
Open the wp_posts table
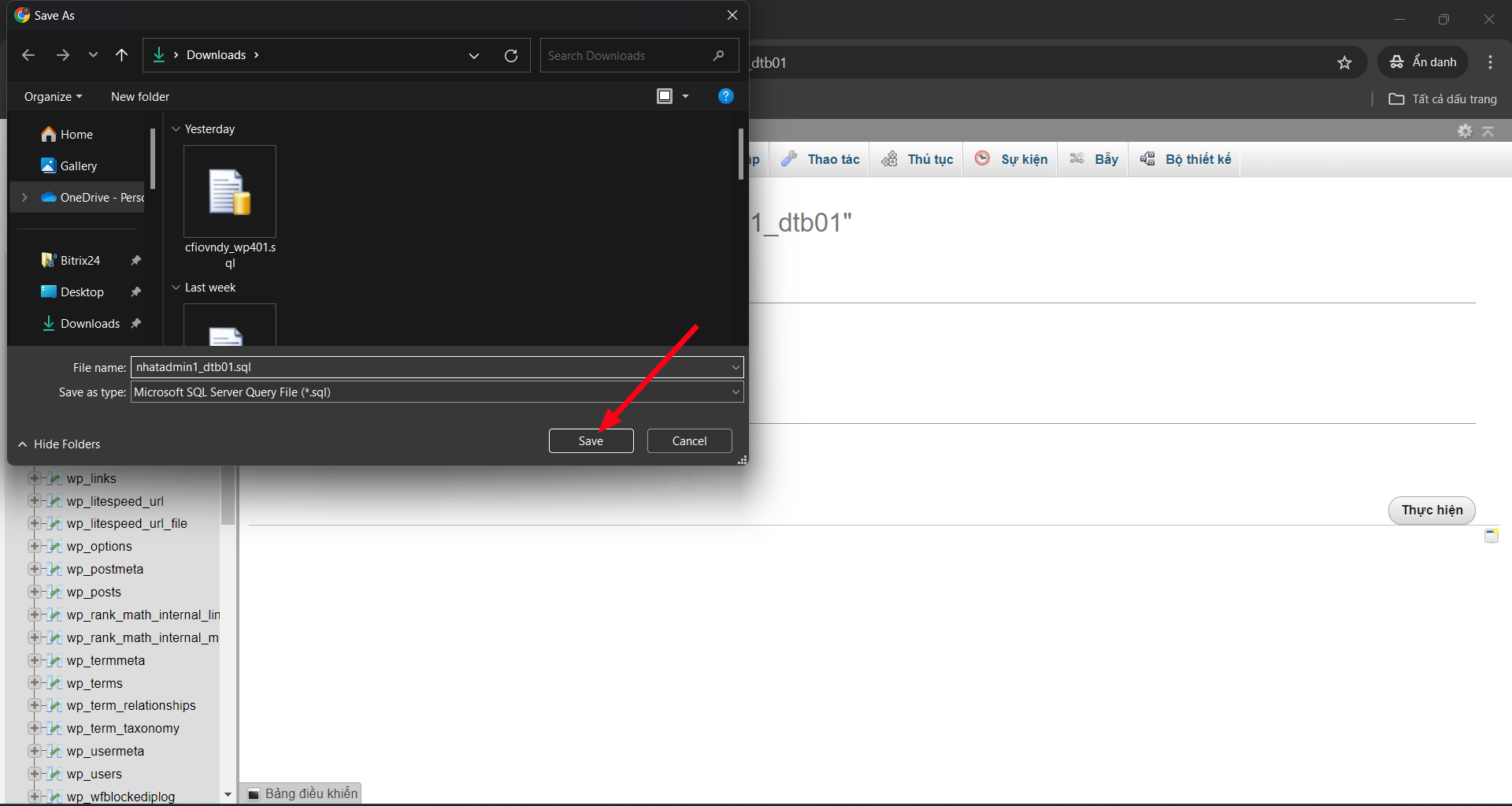point(94,592)
